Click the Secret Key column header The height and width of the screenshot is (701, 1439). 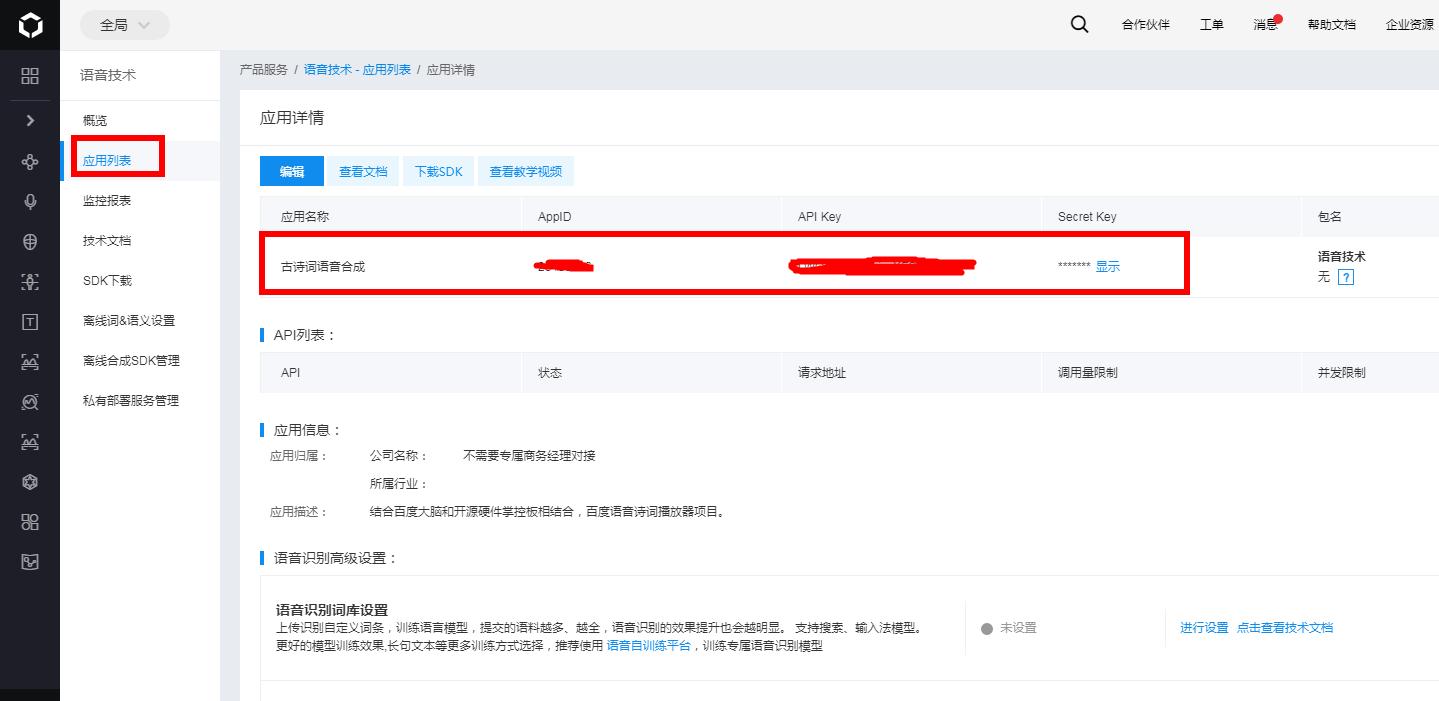(1087, 217)
